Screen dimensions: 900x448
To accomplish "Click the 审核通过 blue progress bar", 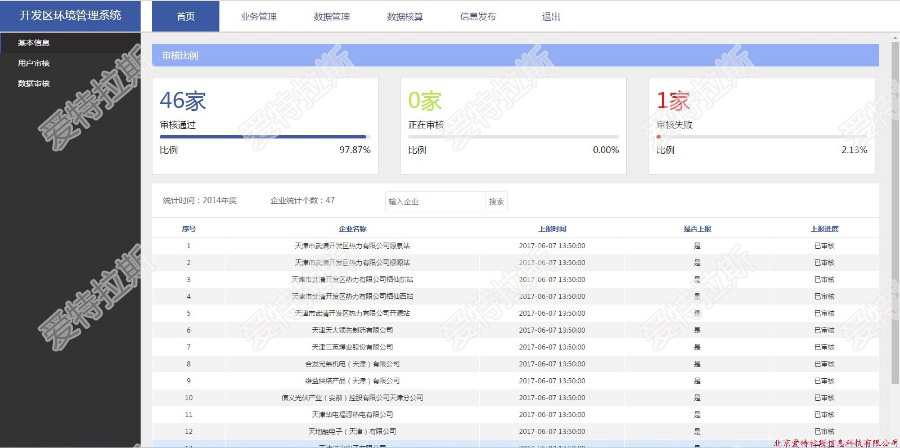I will click(x=264, y=136).
